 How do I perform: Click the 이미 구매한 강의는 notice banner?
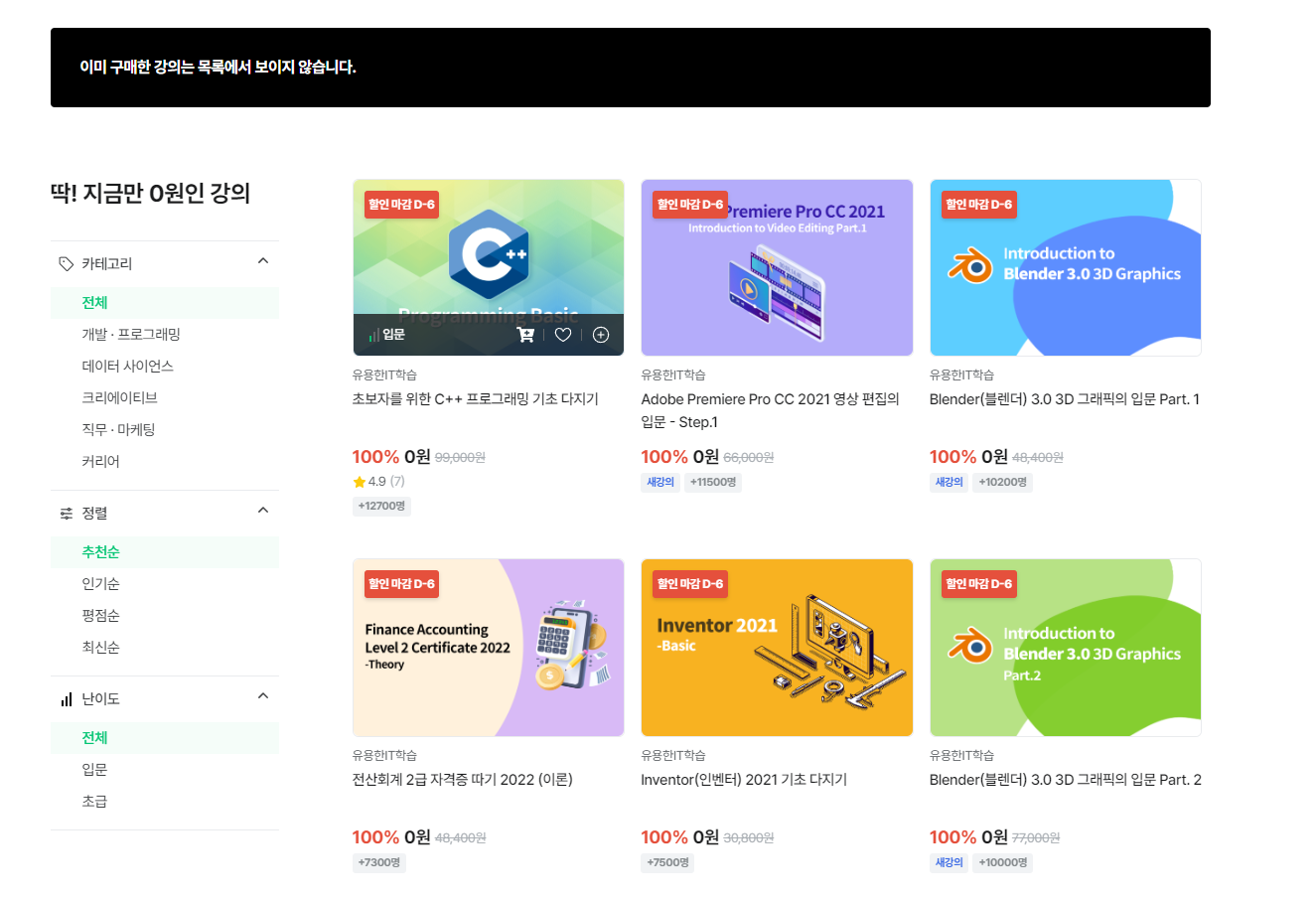[631, 68]
